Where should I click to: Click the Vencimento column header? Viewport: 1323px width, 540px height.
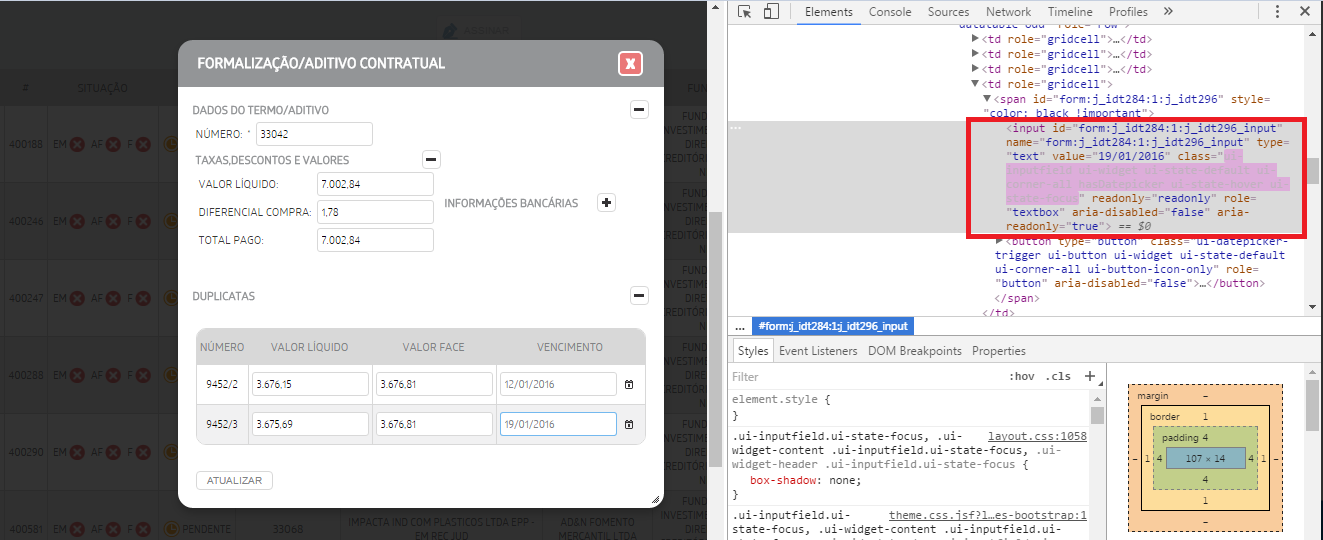click(x=570, y=347)
